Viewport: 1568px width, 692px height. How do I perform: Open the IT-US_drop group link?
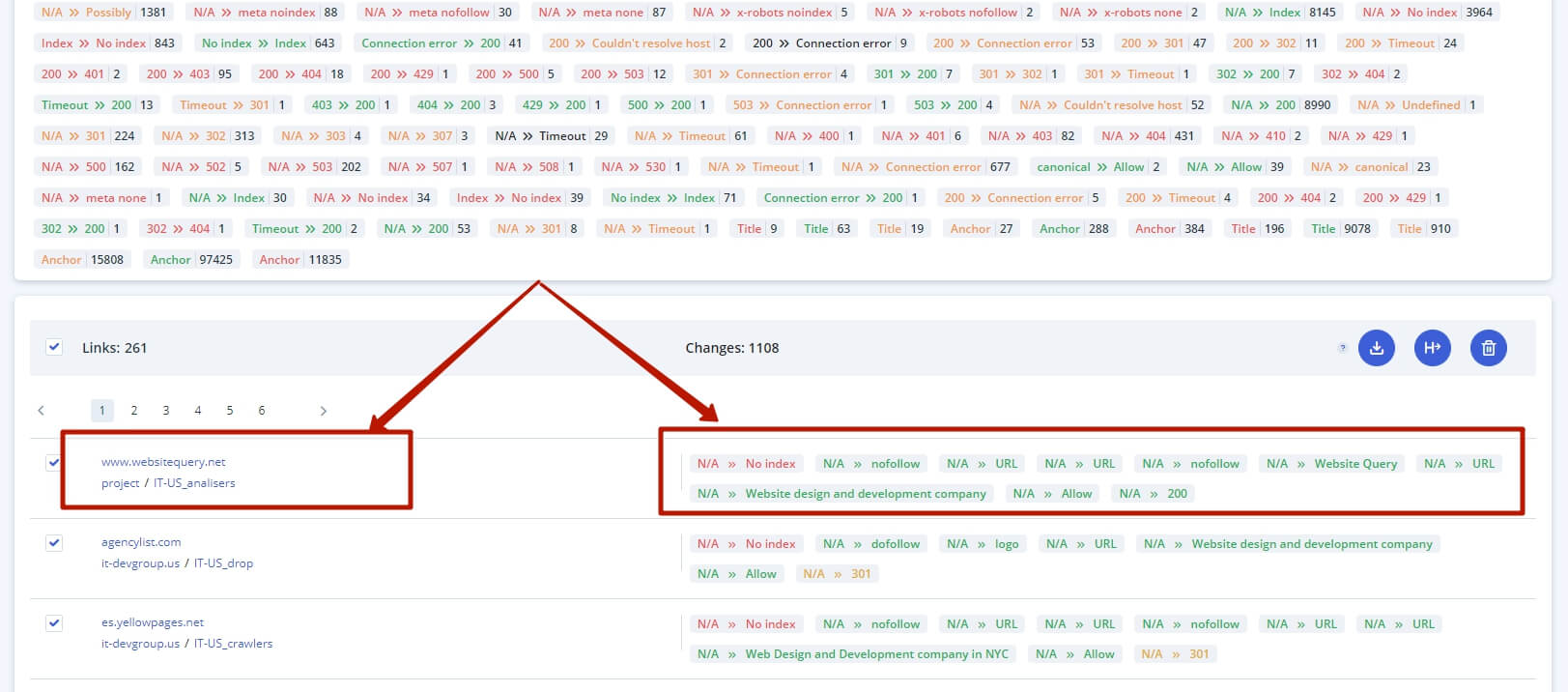pos(223,563)
